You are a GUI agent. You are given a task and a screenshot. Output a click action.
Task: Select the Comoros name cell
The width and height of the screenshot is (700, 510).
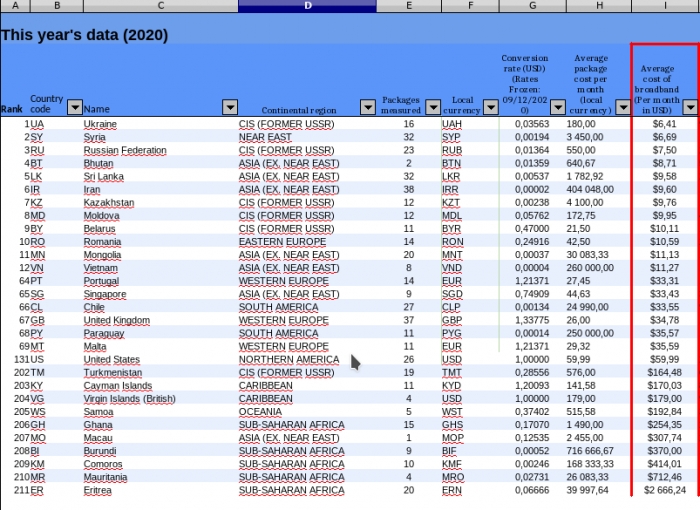coord(161,464)
